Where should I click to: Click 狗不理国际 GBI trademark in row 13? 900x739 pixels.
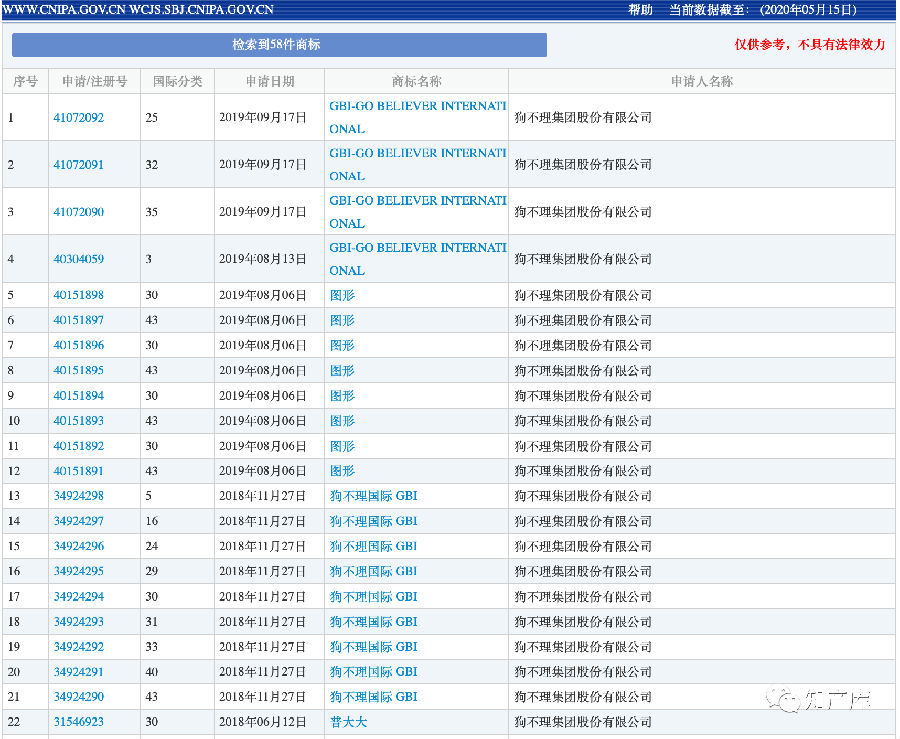click(373, 496)
